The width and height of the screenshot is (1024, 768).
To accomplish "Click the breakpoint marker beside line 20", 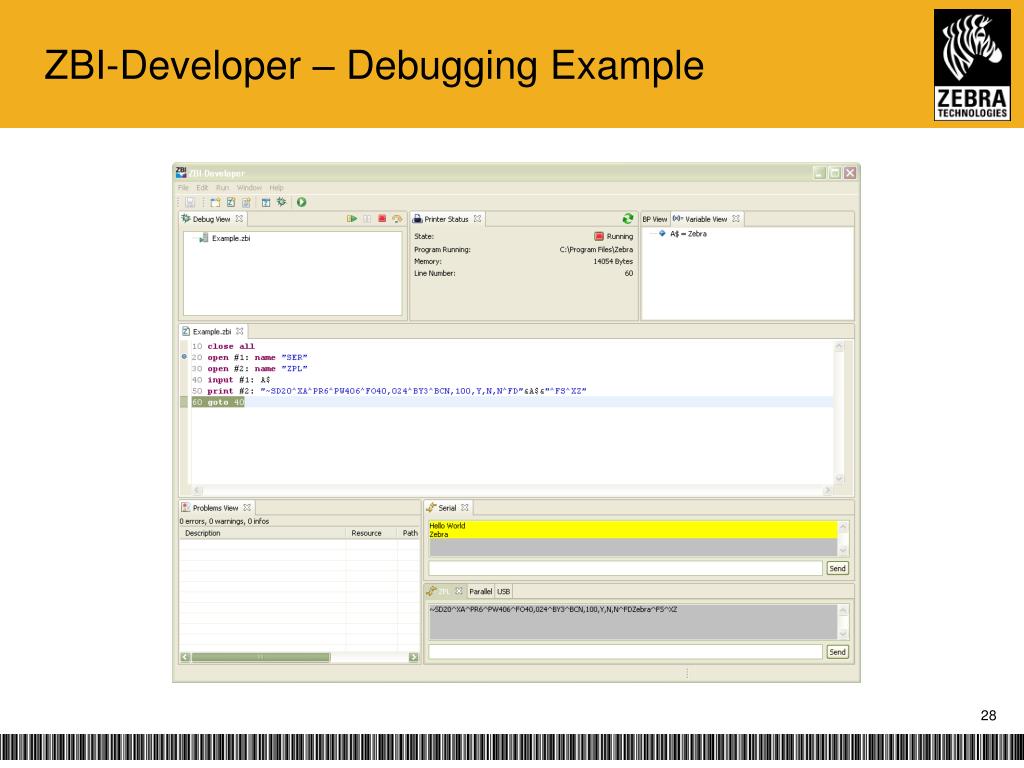I will pos(184,357).
